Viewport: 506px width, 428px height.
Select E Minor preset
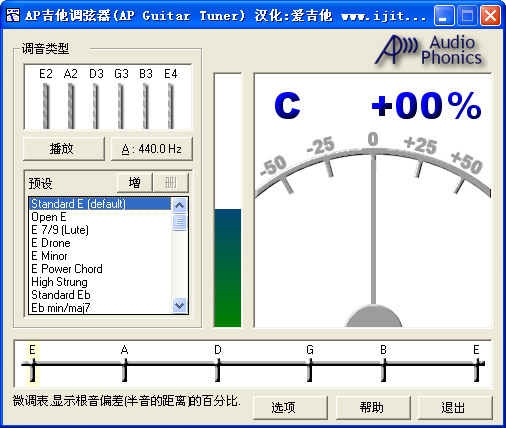[100, 256]
